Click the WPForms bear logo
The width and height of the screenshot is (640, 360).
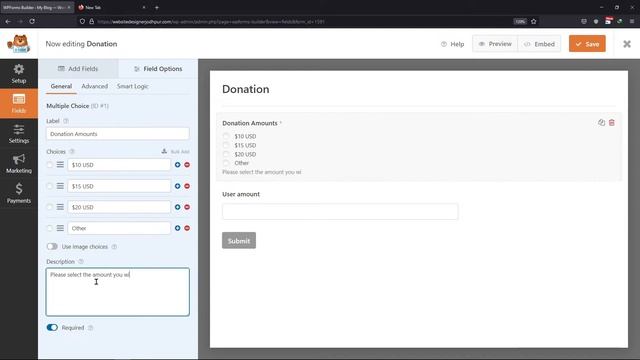[x=19, y=44]
